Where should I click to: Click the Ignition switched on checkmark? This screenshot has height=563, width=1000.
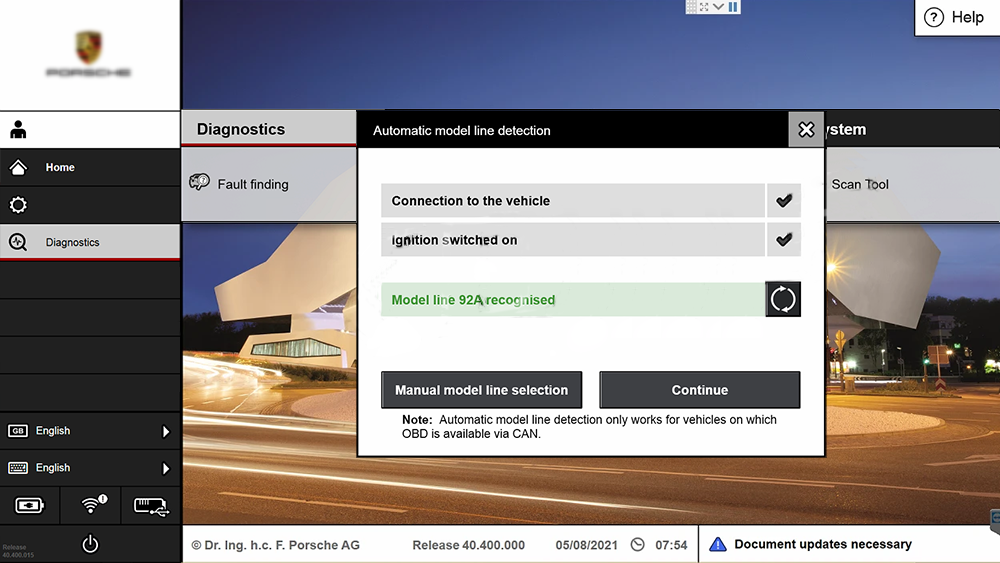tap(784, 240)
